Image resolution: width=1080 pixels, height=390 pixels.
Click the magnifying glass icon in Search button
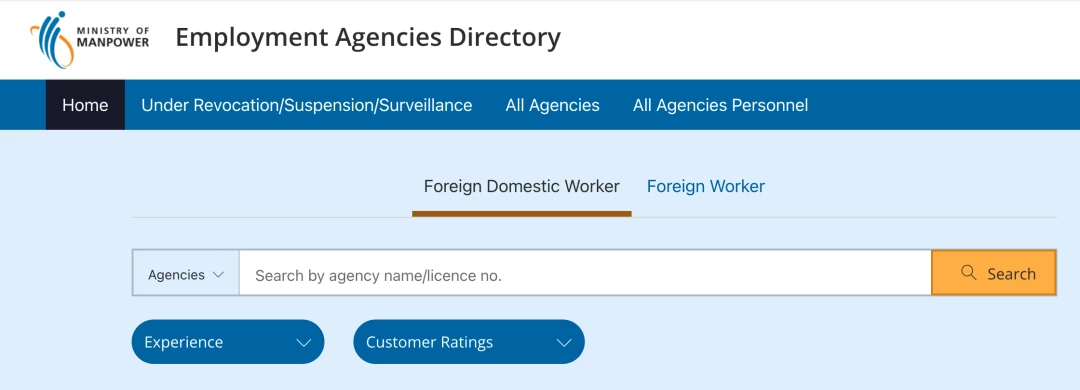(968, 273)
